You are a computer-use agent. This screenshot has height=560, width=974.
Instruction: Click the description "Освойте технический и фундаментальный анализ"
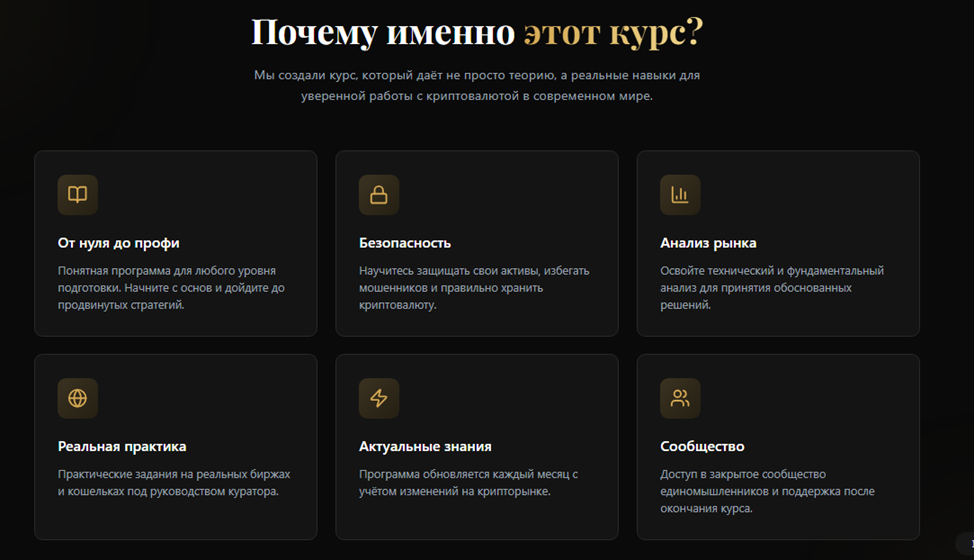point(772,288)
